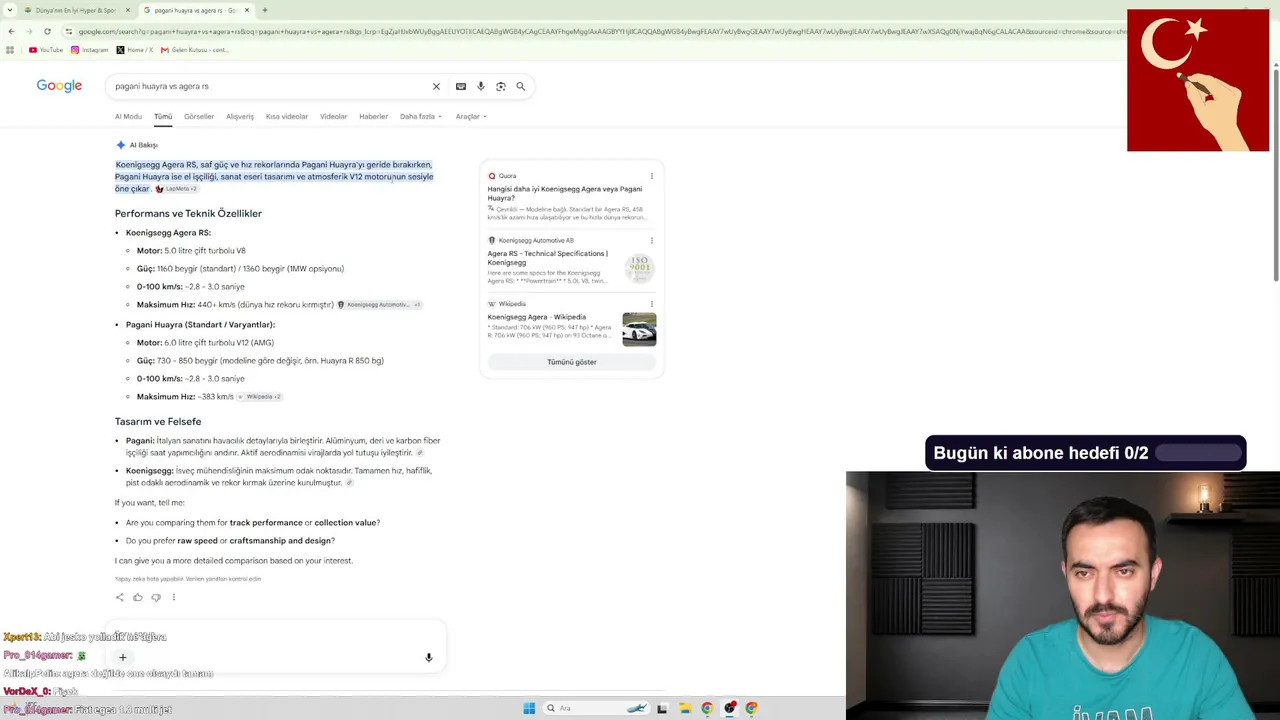Open Koenigsegg Automotive AB card options menu
The height and width of the screenshot is (720, 1280).
[x=652, y=240]
